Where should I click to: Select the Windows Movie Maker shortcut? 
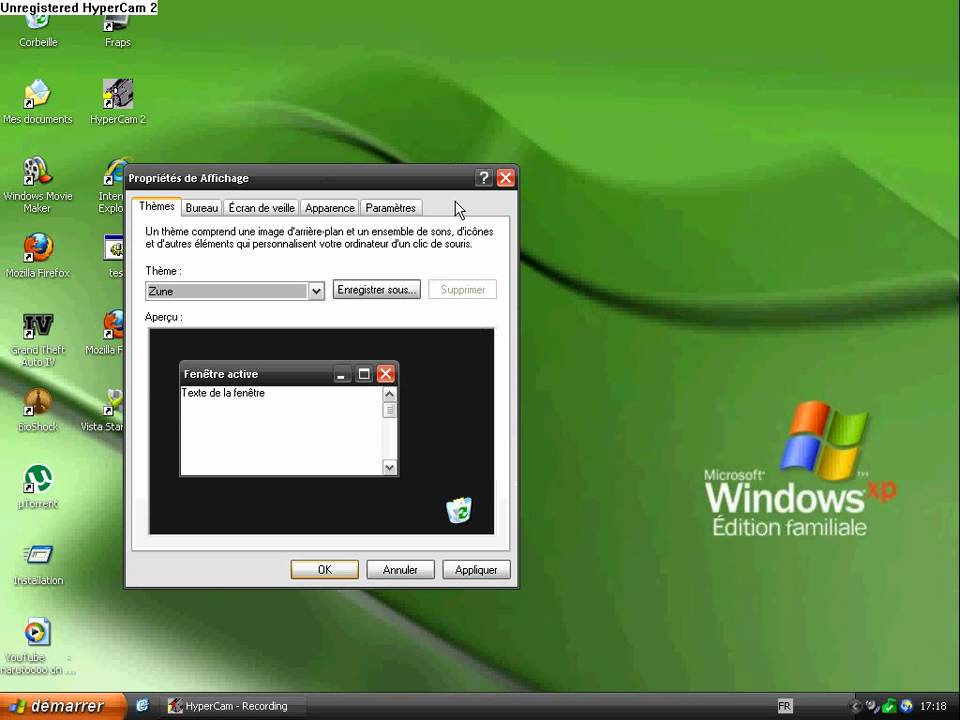(37, 184)
